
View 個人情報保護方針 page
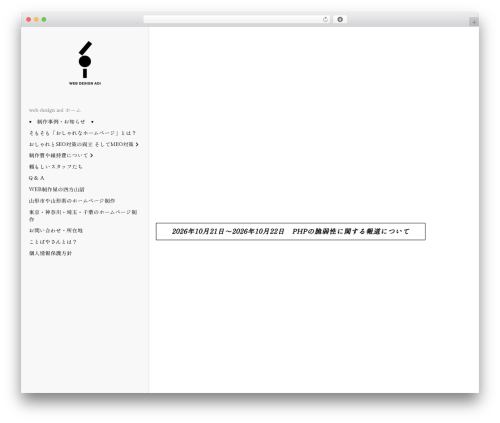pos(50,253)
